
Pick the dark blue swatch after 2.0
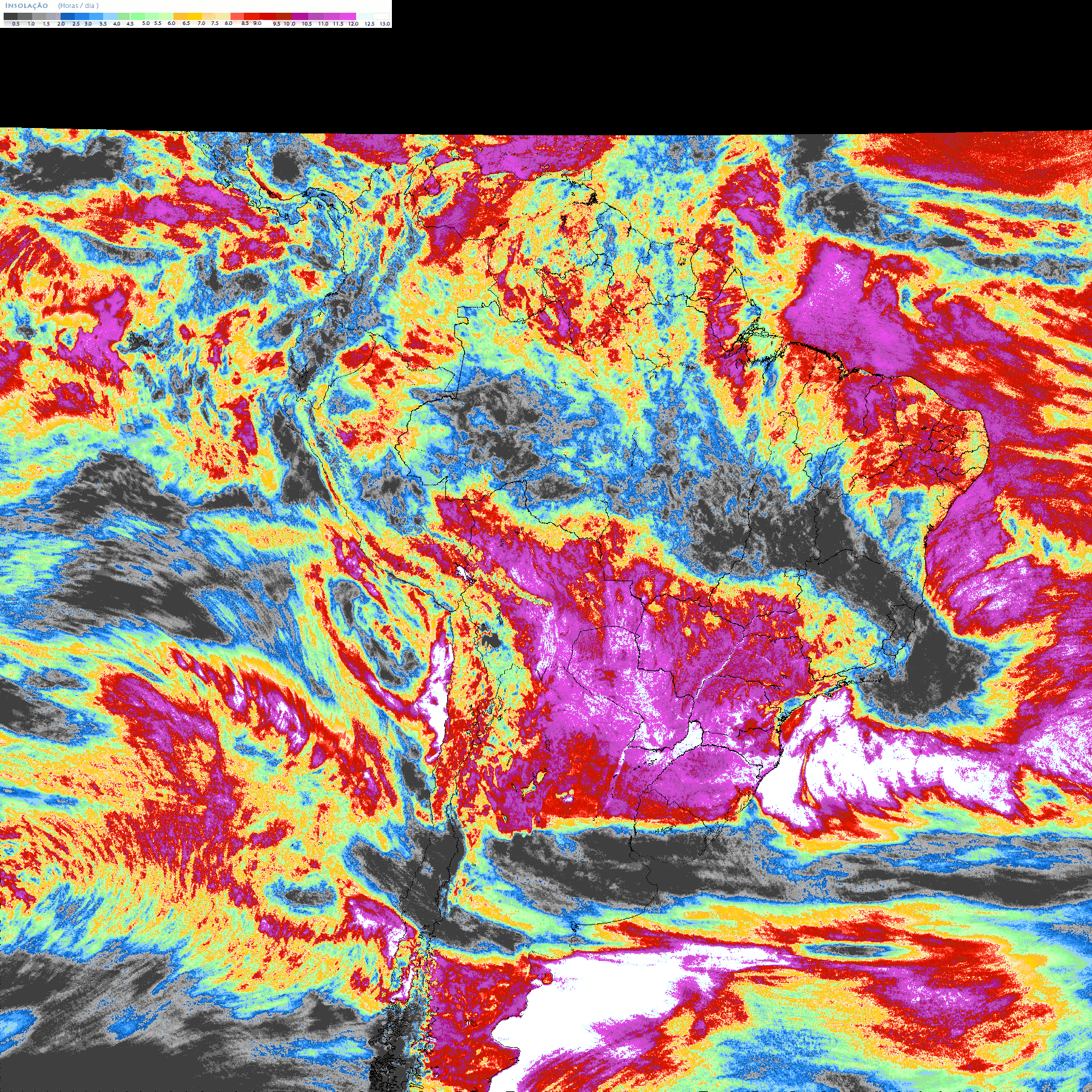pyautogui.click(x=67, y=16)
